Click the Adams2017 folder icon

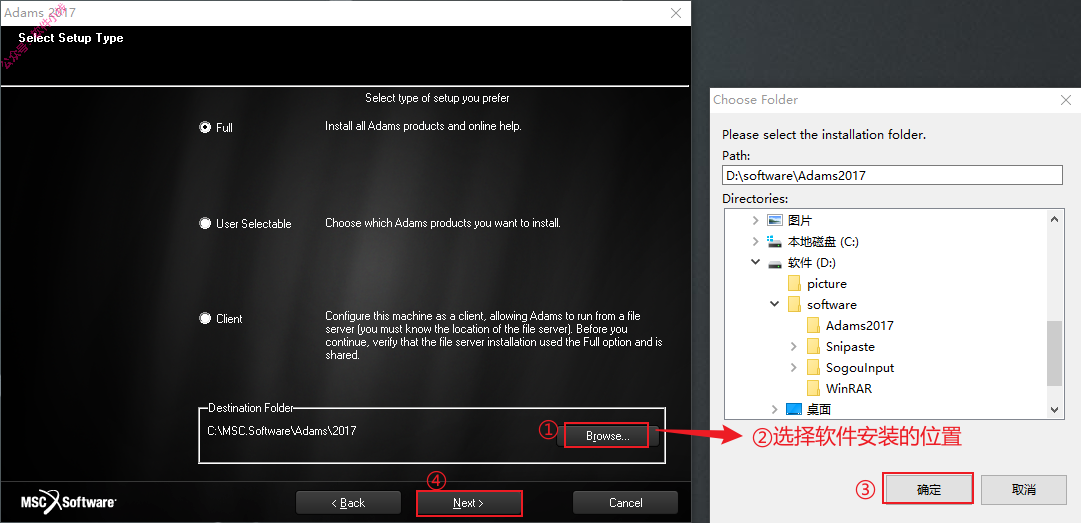click(x=814, y=325)
